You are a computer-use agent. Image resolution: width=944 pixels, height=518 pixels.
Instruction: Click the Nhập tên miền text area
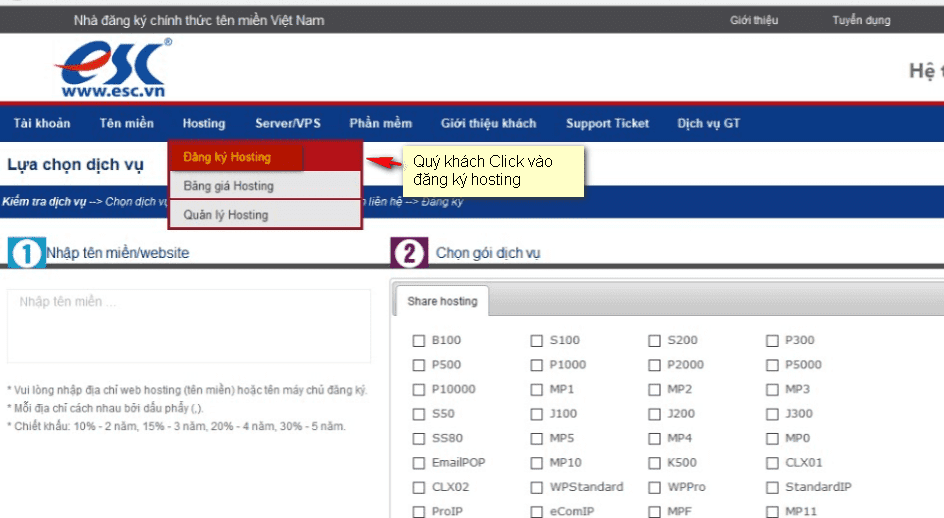[x=188, y=325]
